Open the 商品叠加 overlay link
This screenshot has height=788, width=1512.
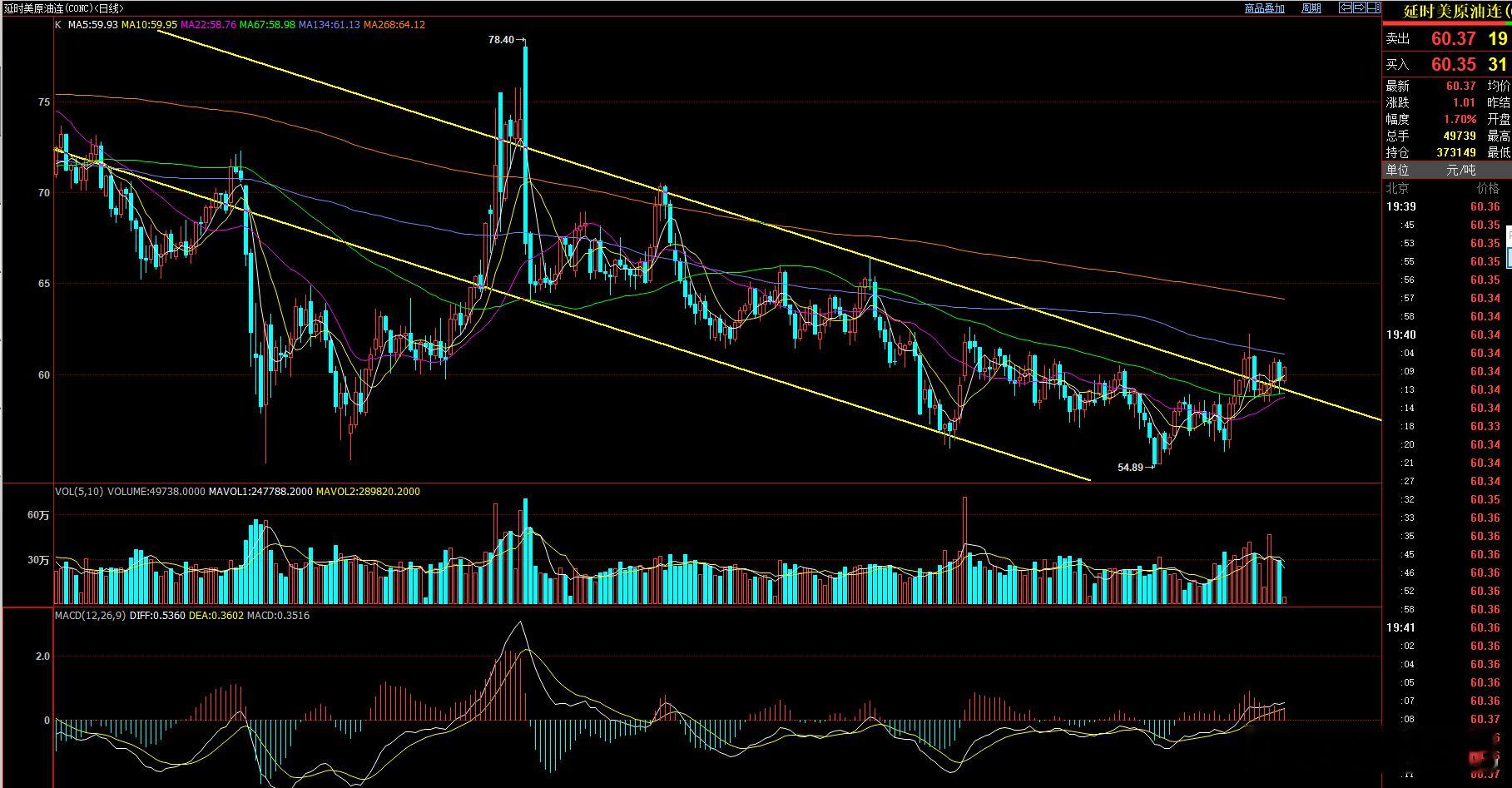[1264, 8]
